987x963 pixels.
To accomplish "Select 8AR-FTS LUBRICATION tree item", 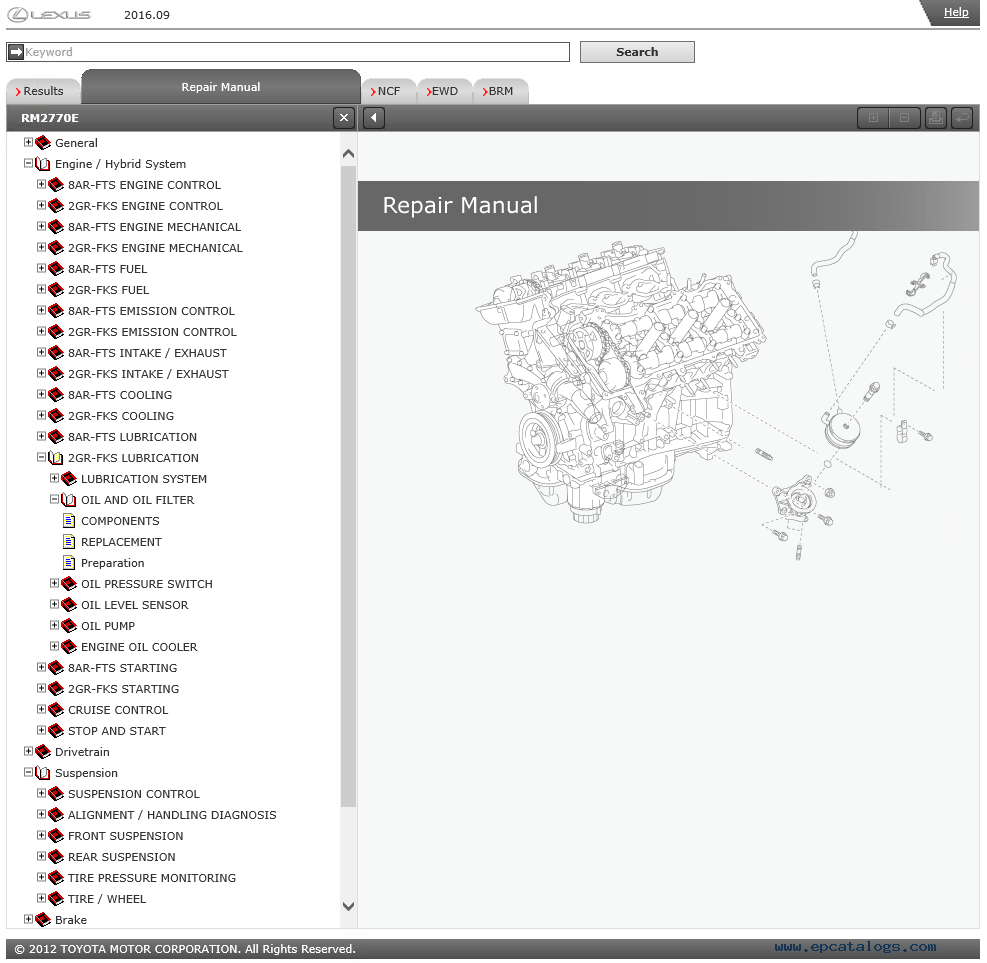I will [x=132, y=437].
